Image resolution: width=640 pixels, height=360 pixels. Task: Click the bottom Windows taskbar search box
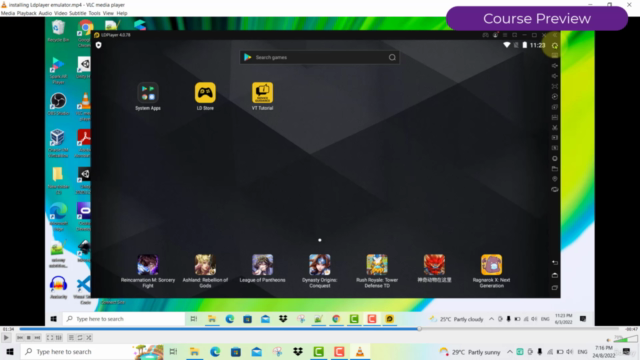tap(92, 351)
